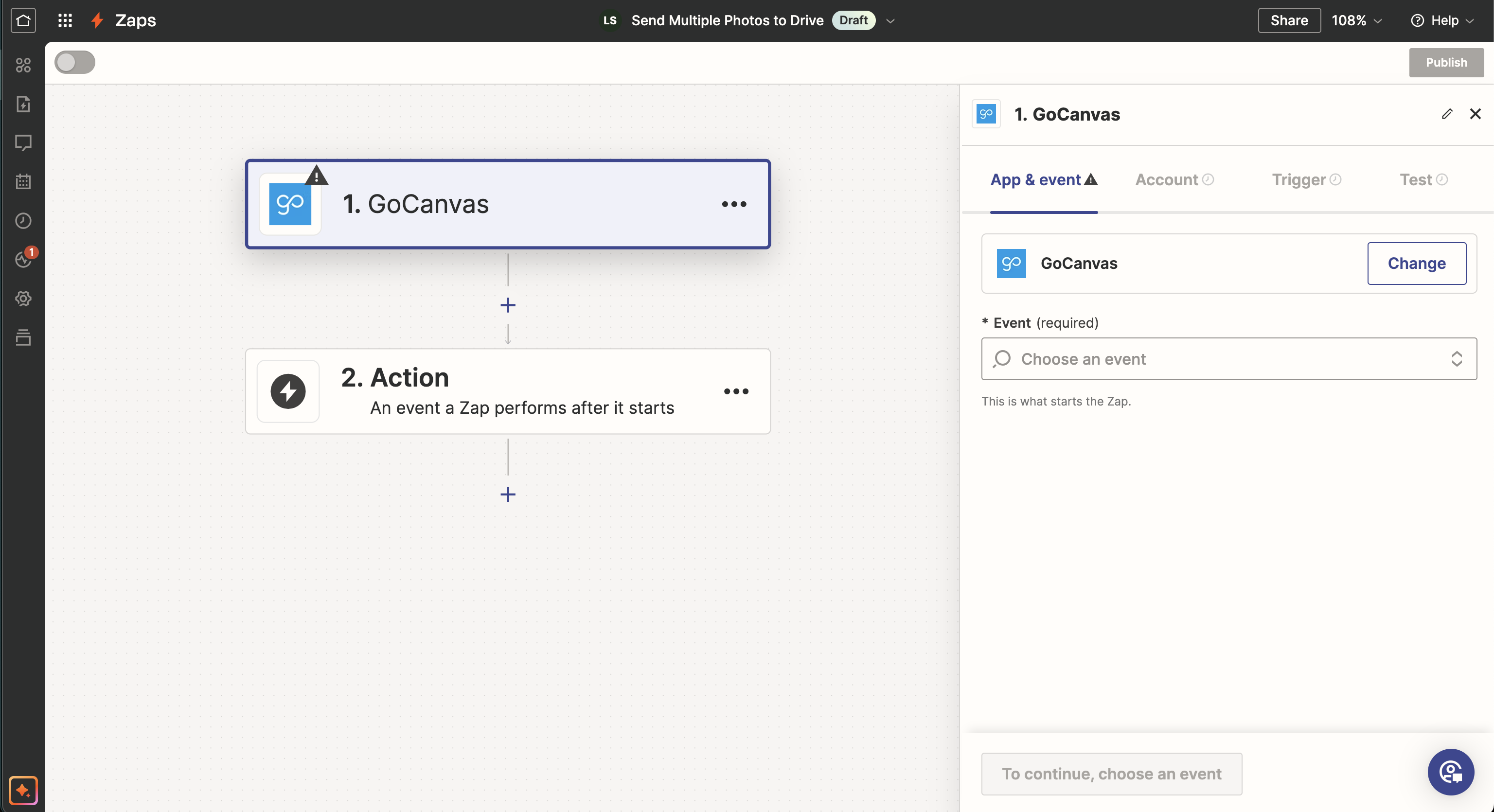The height and width of the screenshot is (812, 1494).
Task: Open the home icon in top bar
Action: [23, 20]
